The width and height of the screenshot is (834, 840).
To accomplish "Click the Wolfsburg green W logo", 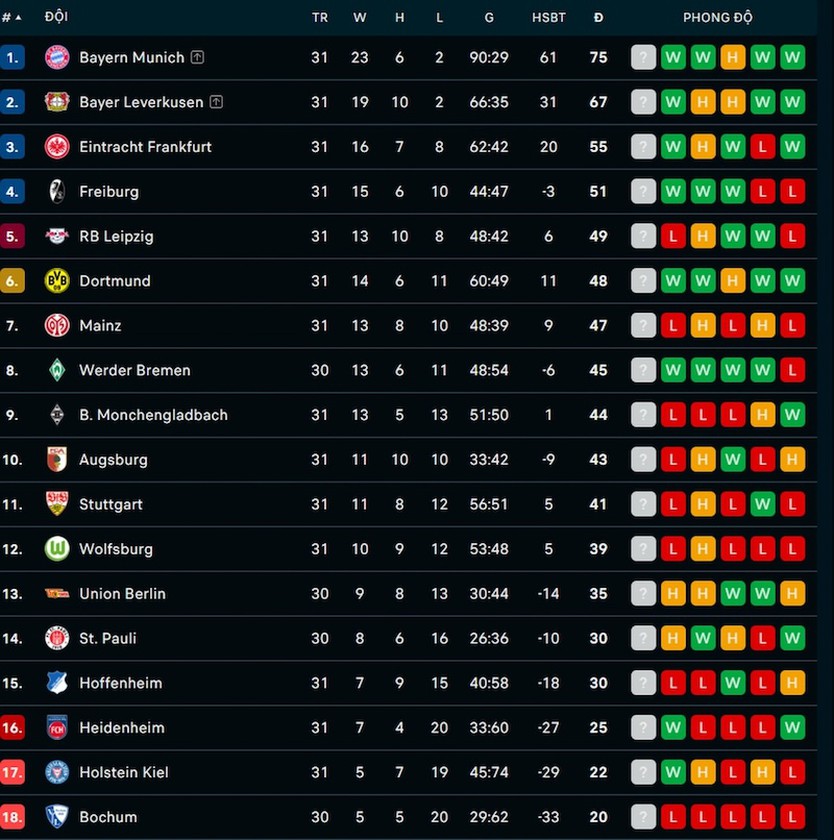I will coord(57,549).
